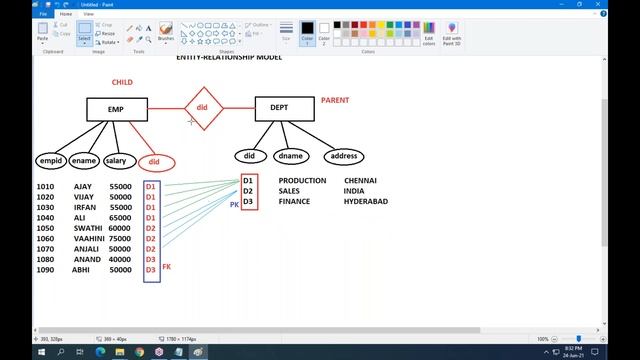Screen dimensions: 640x360
Task: Pick the black color swatch
Action: click(337, 25)
